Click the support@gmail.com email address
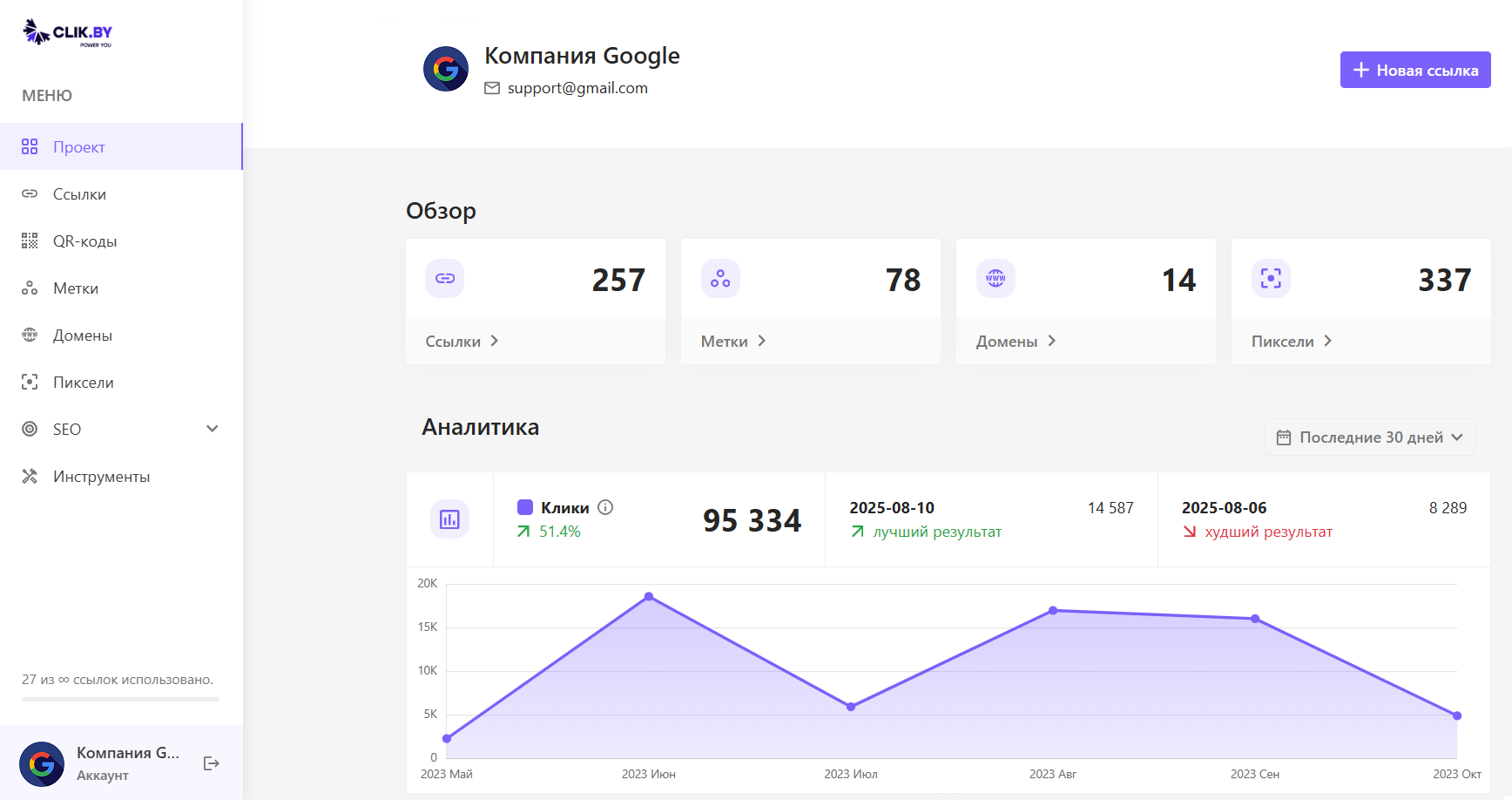Viewport: 1512px width, 800px height. click(577, 88)
